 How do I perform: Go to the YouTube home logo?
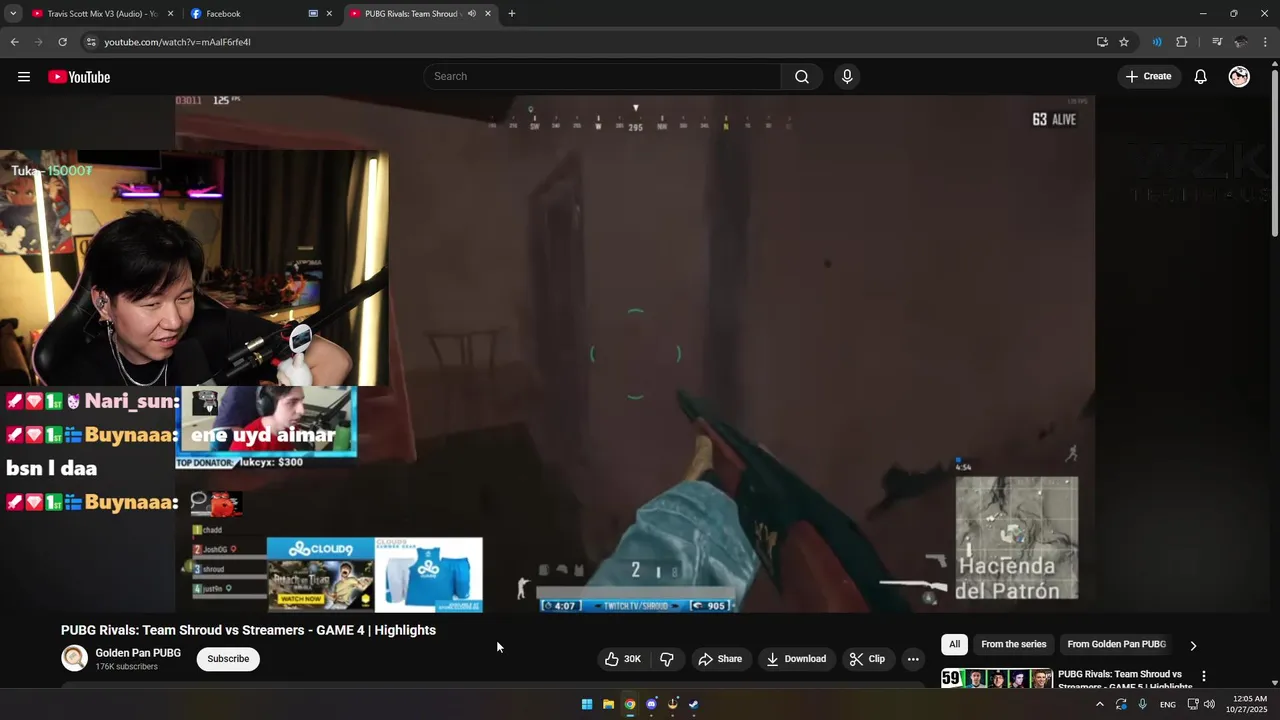[79, 77]
